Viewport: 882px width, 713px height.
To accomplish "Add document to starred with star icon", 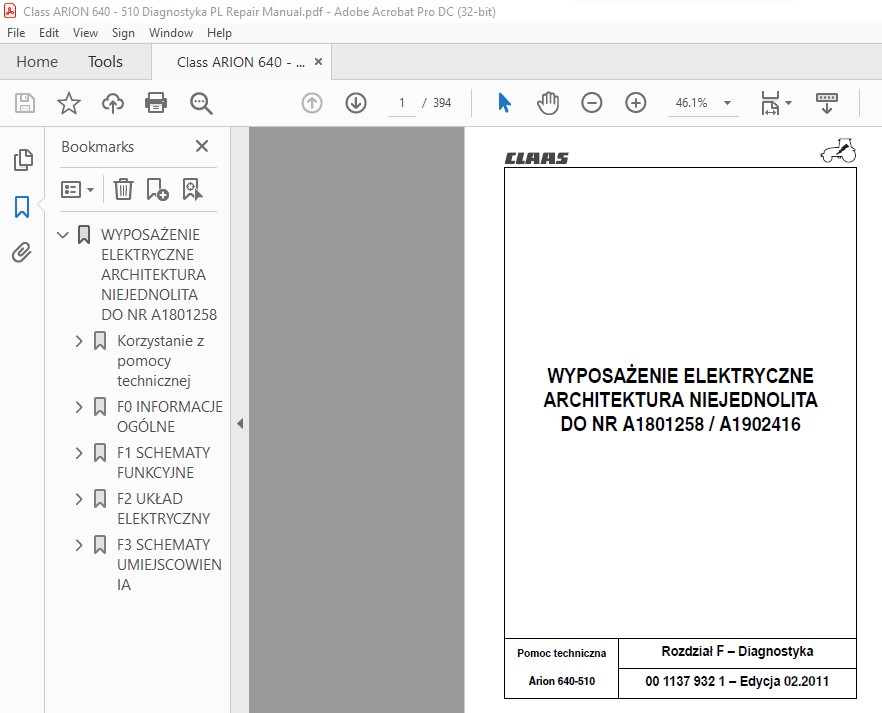I will click(69, 103).
